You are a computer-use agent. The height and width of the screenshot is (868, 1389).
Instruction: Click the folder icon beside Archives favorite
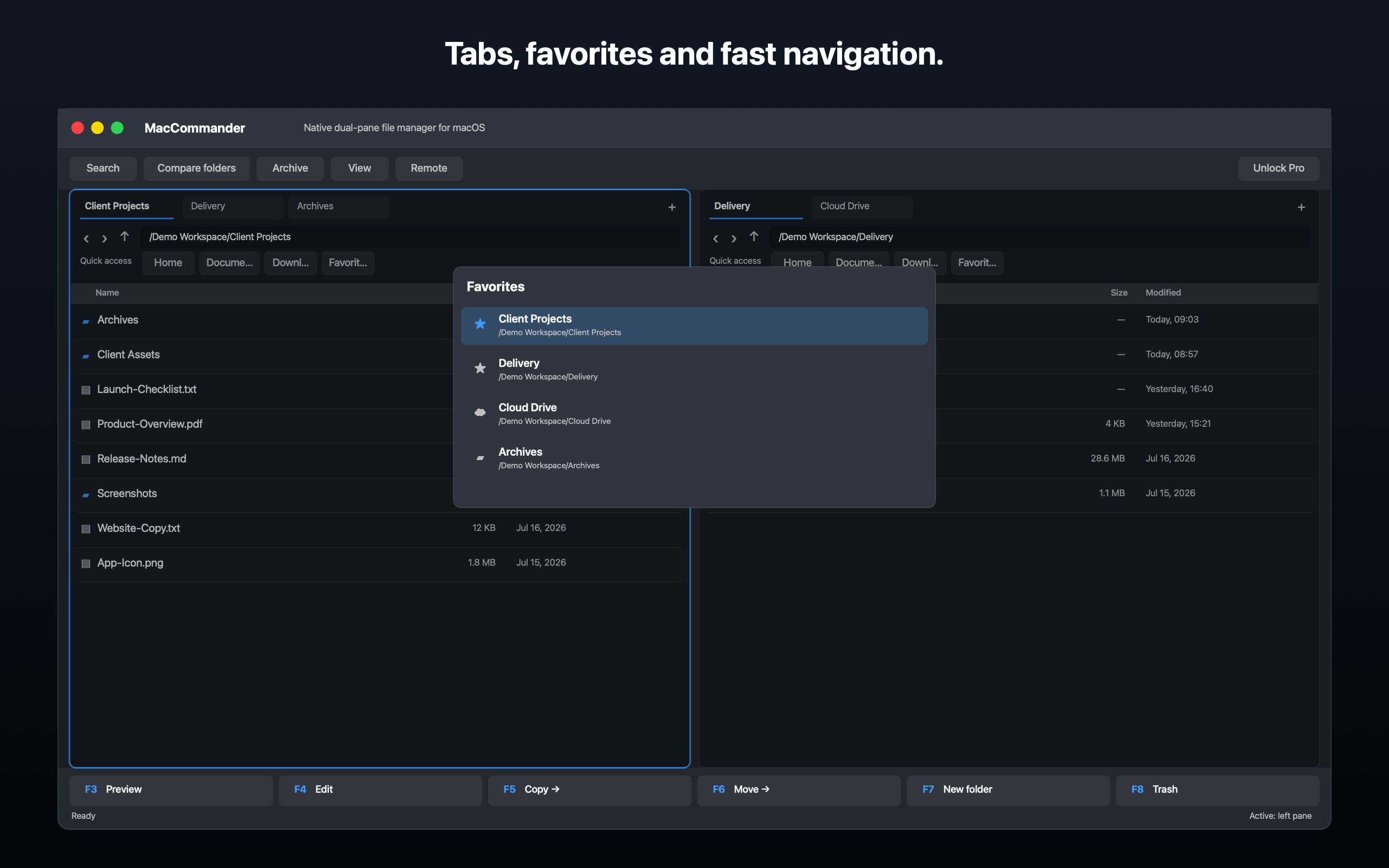point(480,458)
